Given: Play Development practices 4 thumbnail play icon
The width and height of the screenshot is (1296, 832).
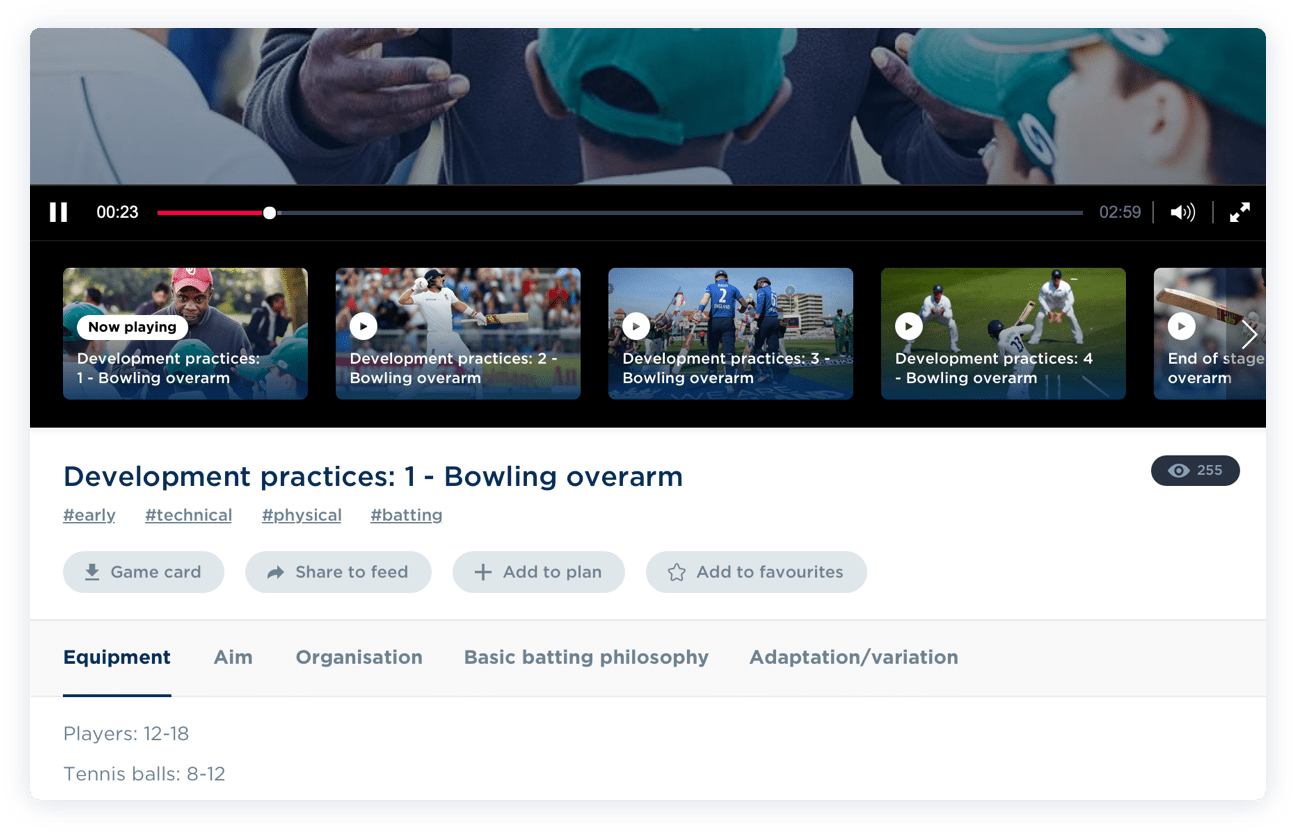Looking at the screenshot, I should point(908,326).
